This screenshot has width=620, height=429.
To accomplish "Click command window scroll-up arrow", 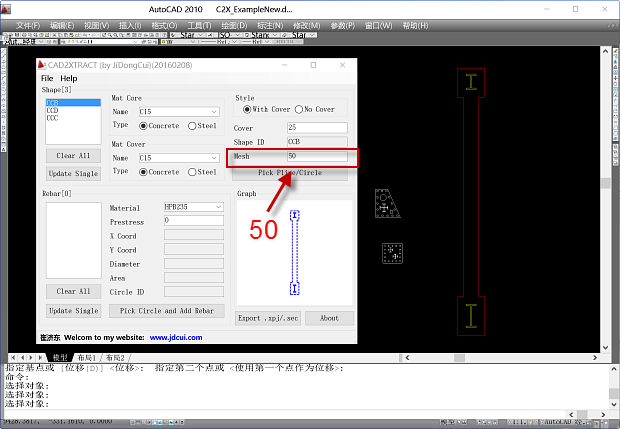I will (614, 369).
